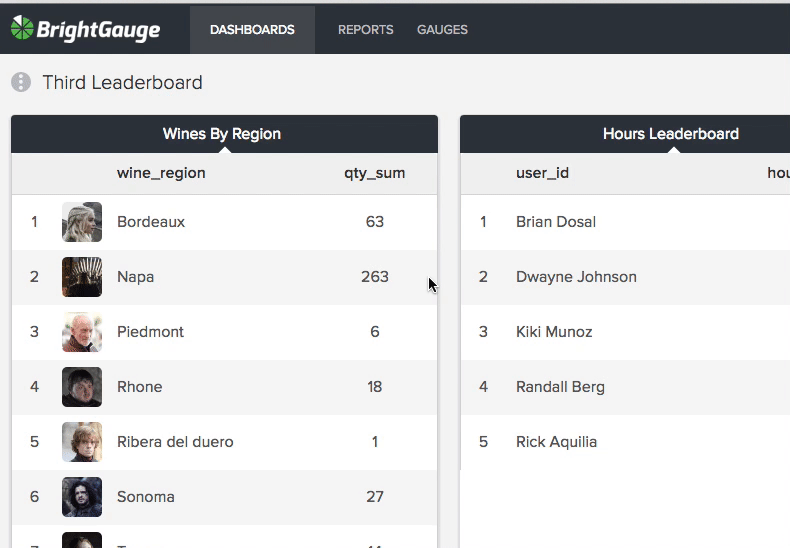
Task: Click rank number 1 beside Bordeaux
Action: click(34, 222)
